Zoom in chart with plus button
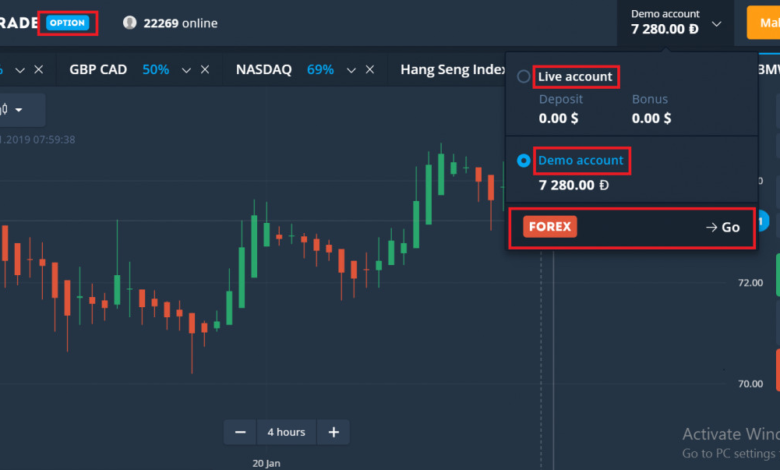Viewport: 780px width, 470px height. coord(334,432)
